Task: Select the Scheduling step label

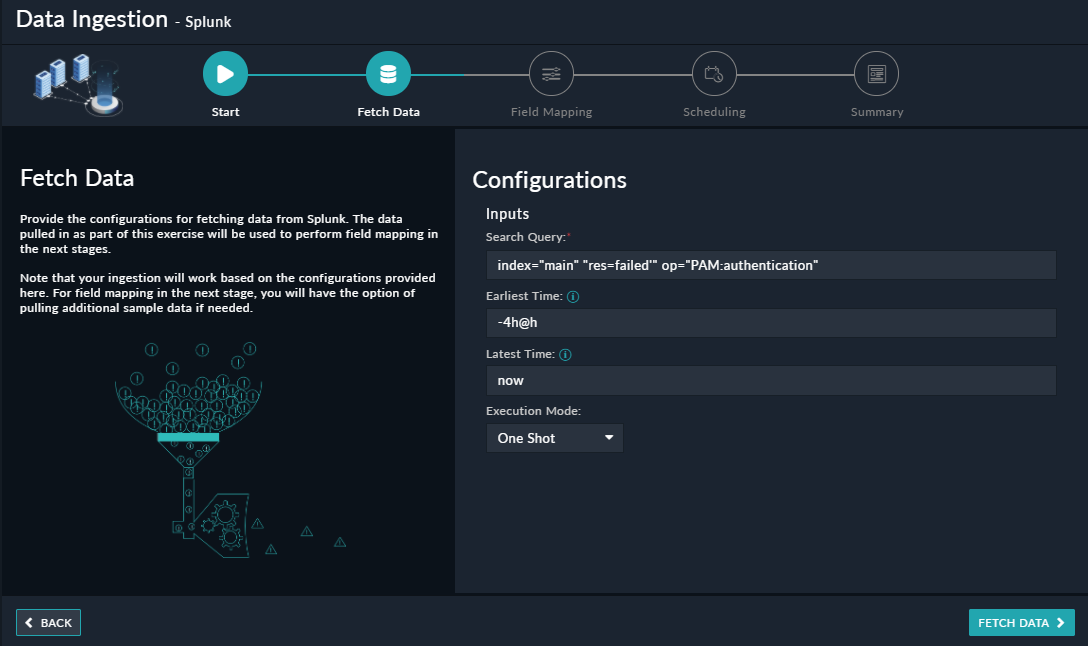Action: pos(714,112)
